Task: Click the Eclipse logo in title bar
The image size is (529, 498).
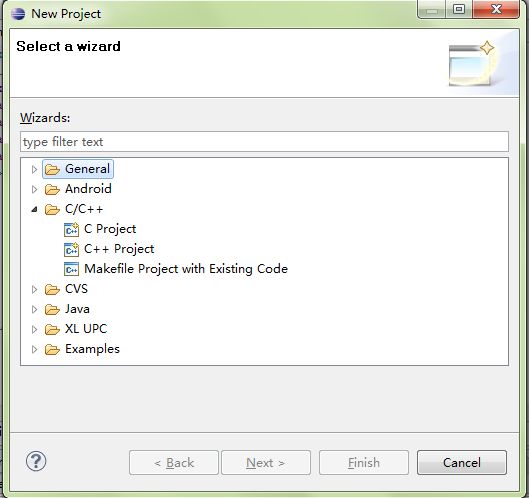Action: (x=18, y=14)
